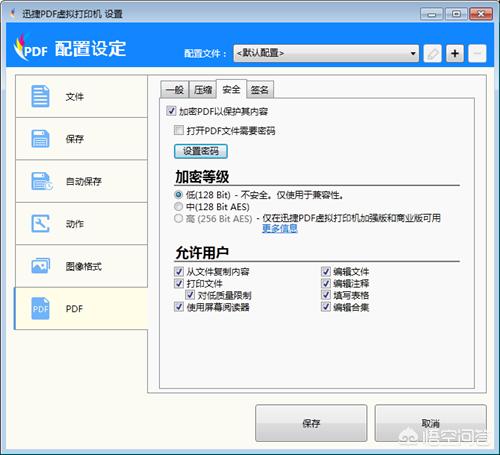Toggle 加密PDF以保护其内容 checkbox

point(171,111)
